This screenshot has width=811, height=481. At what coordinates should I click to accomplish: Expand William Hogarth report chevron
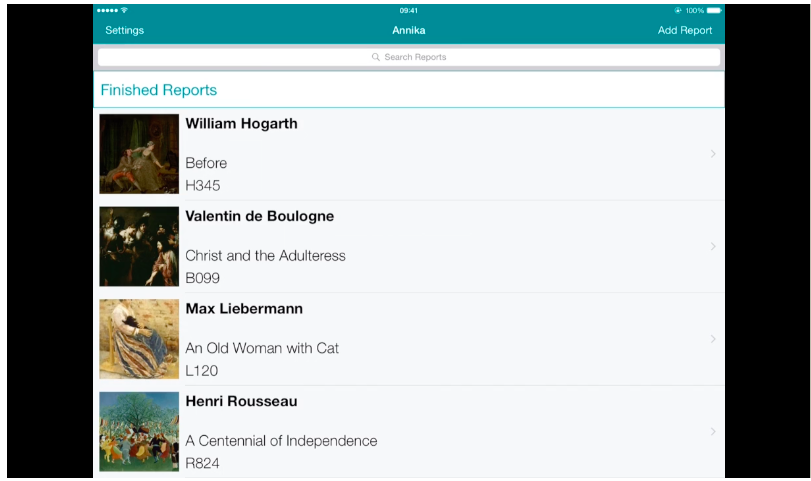(712, 154)
